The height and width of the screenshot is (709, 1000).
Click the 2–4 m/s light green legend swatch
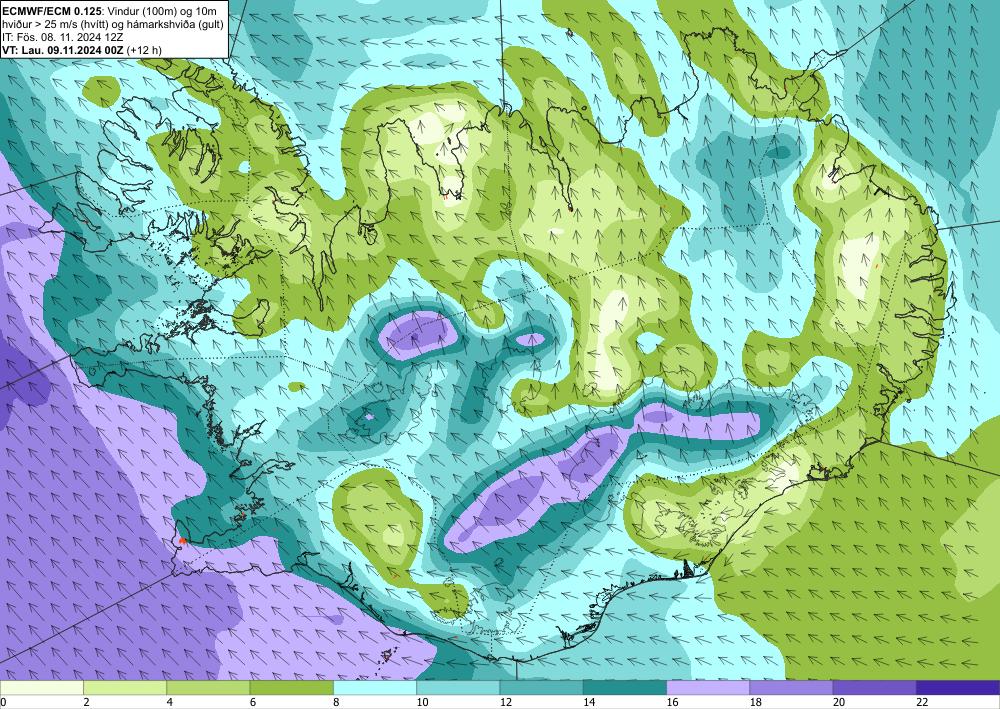(125, 688)
